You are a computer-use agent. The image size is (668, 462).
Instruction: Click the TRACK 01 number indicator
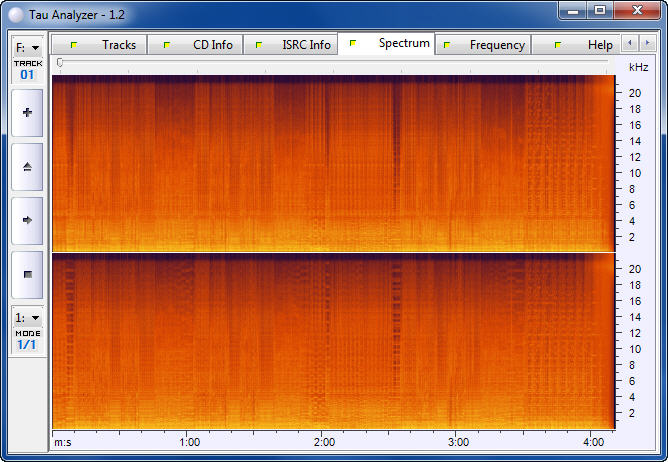[x=27, y=75]
